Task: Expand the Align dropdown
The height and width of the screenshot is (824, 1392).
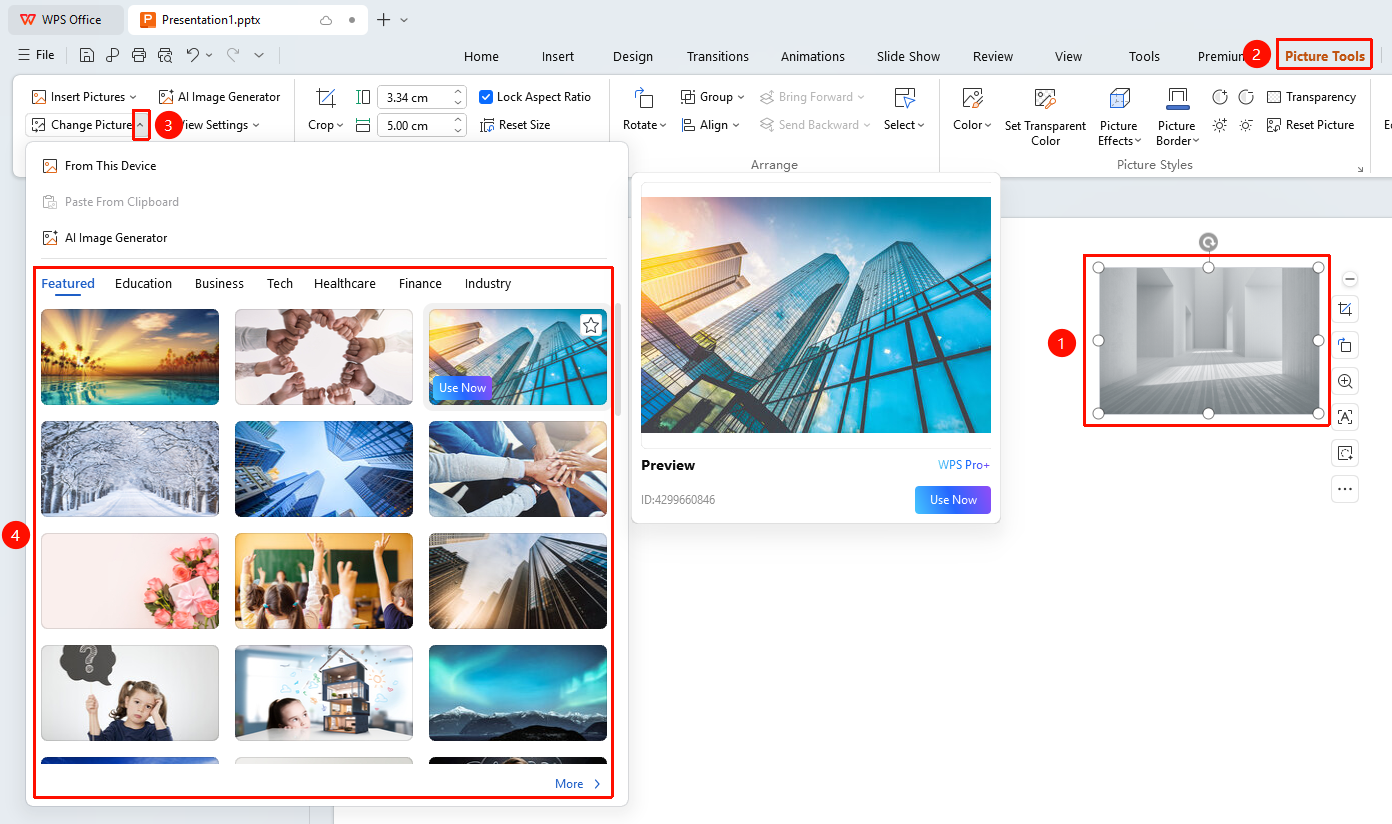Action: (x=736, y=125)
